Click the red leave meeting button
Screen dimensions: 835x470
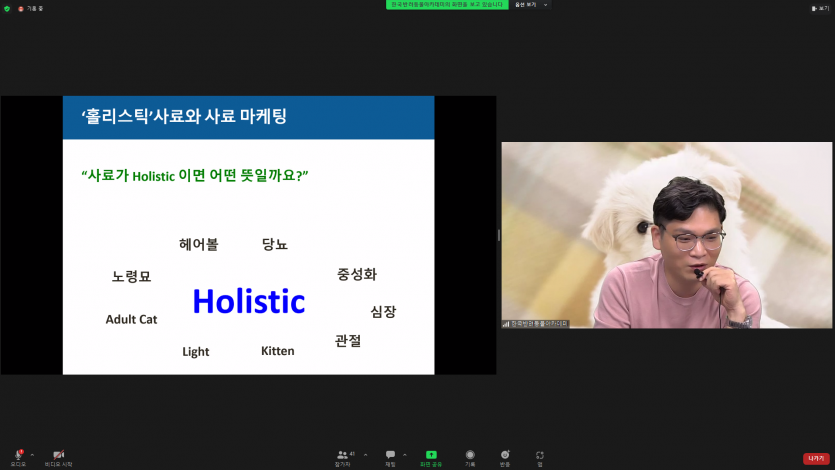click(816, 458)
